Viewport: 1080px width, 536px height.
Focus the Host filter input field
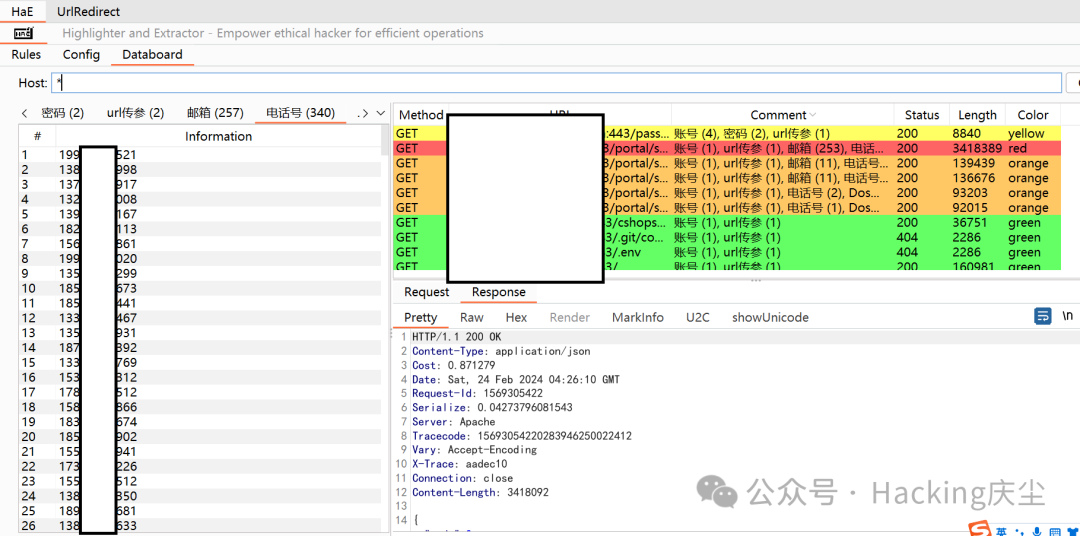[556, 83]
